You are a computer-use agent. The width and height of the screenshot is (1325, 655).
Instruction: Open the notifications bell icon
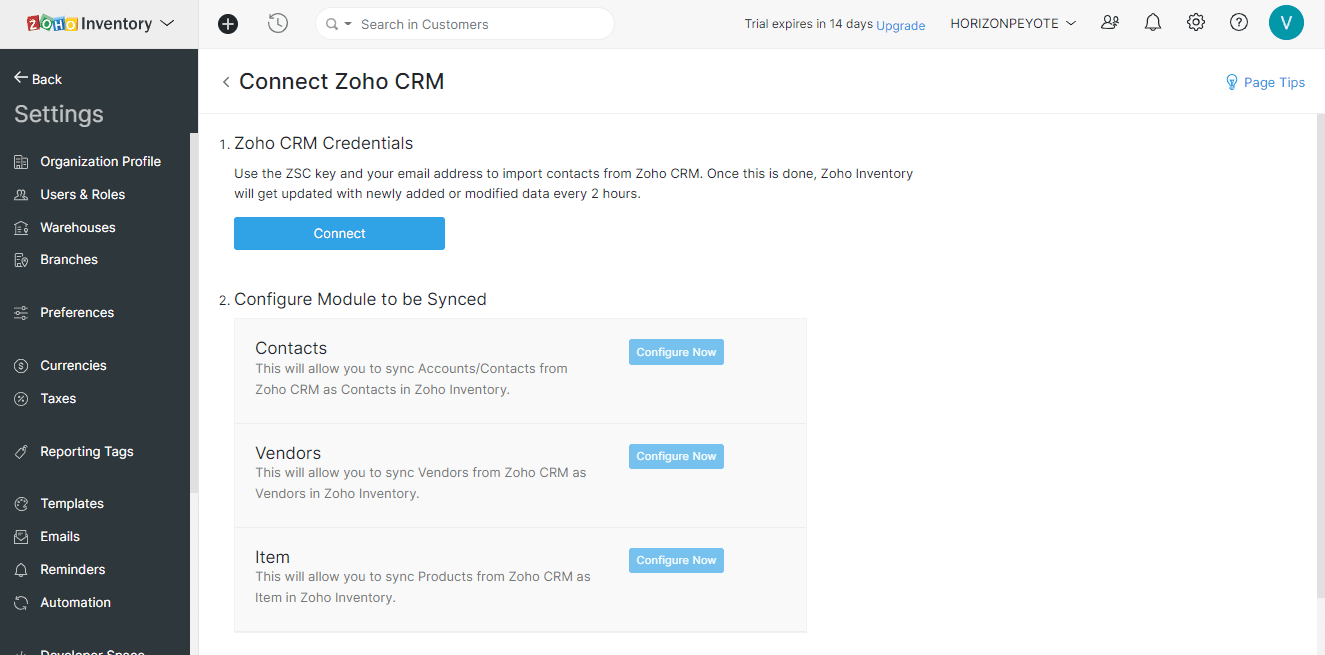click(1153, 23)
